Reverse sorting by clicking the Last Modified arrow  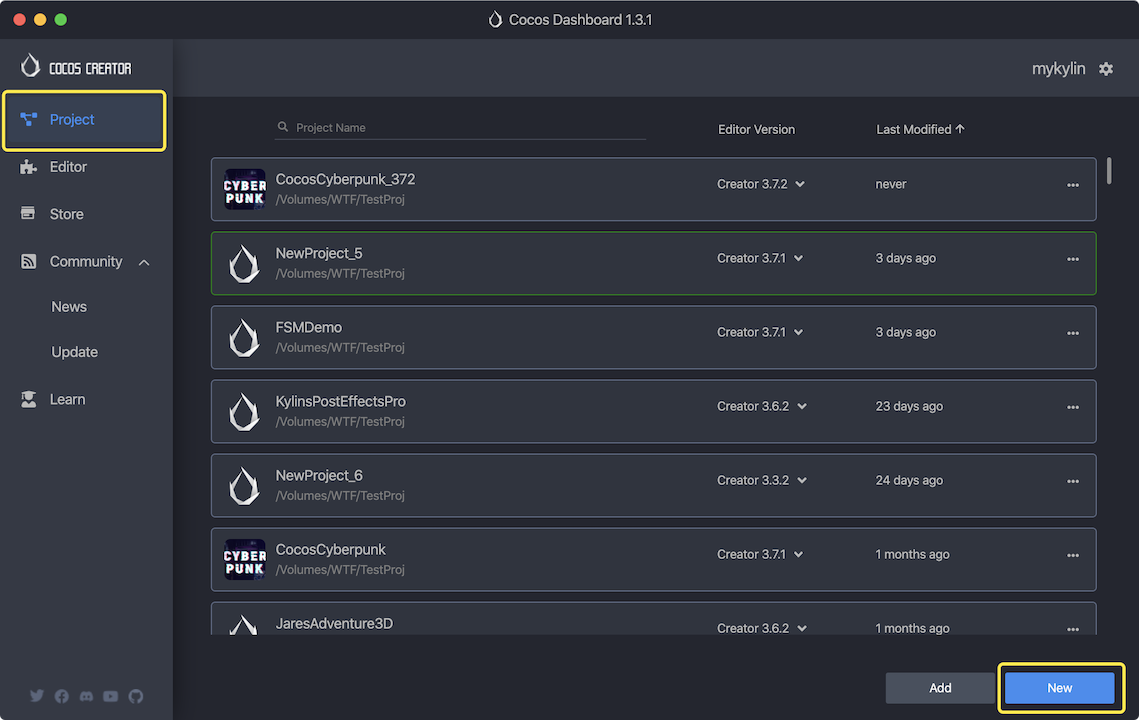click(x=958, y=128)
